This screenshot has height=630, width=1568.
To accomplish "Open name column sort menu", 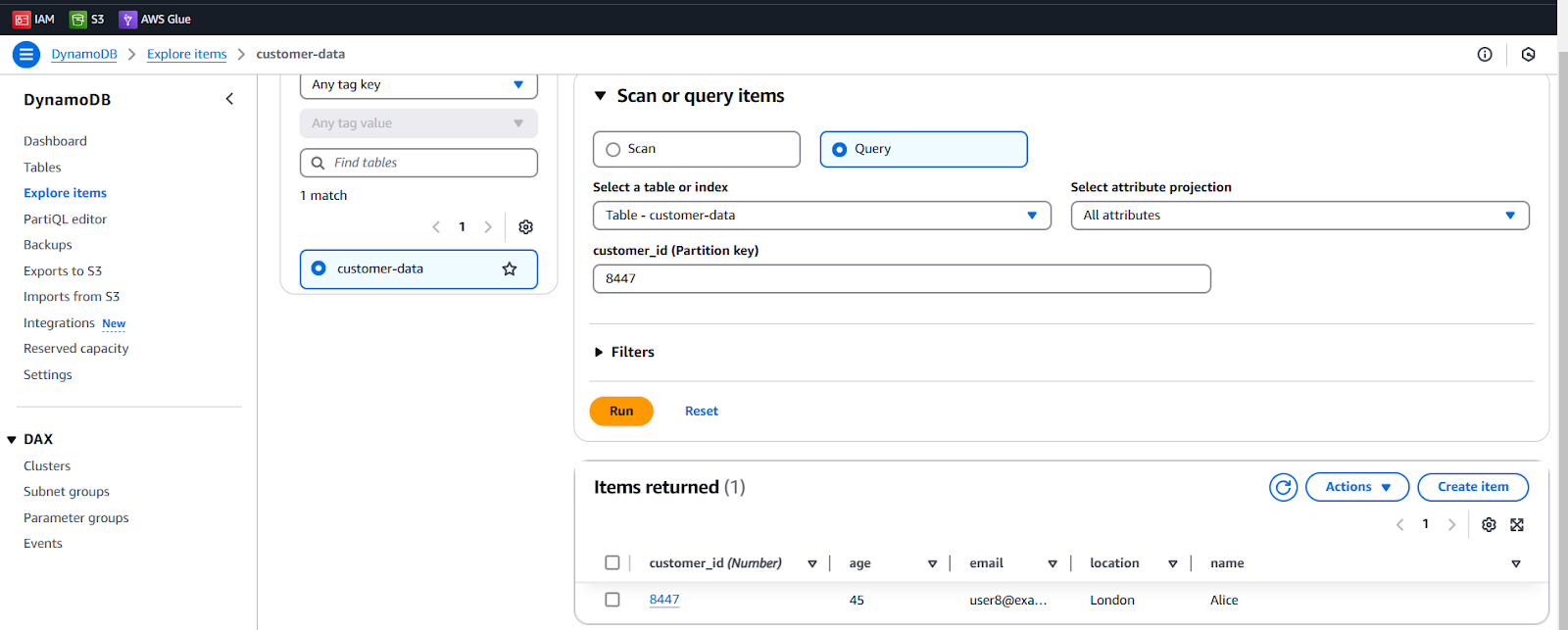I will click(x=1516, y=564).
